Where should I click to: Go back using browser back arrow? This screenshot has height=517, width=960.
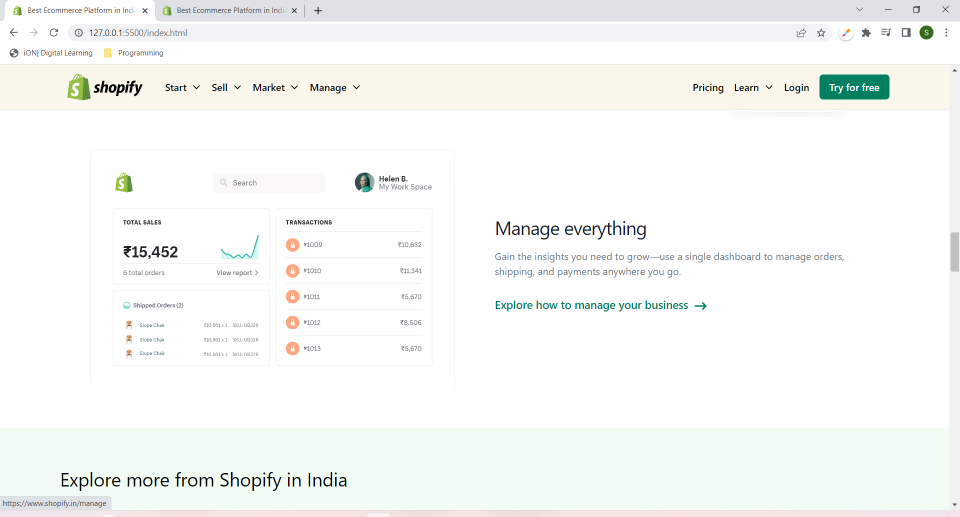point(13,32)
